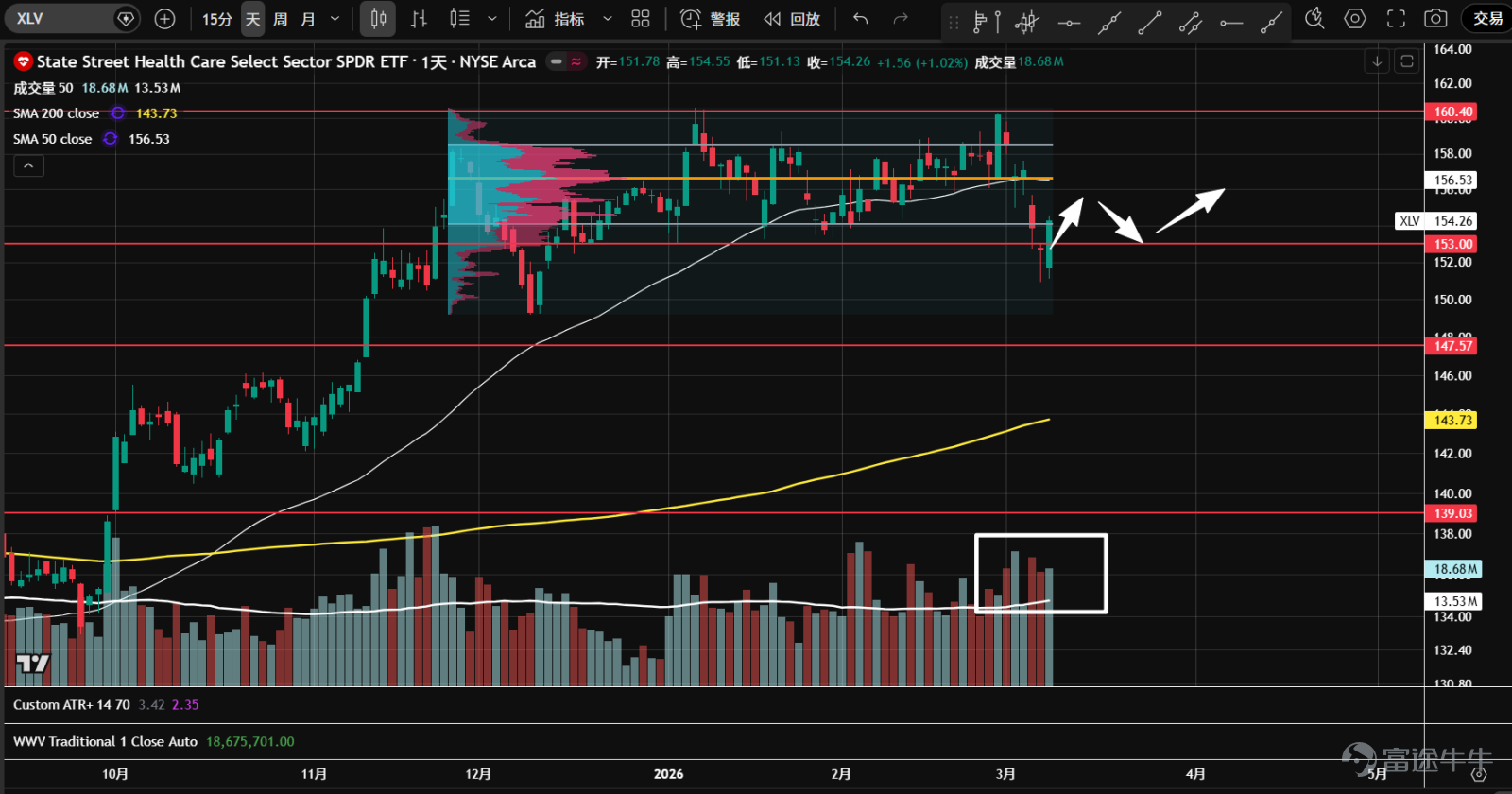Add a symbol with the plus icon
Viewport: 1512px width, 794px height.
[x=164, y=19]
